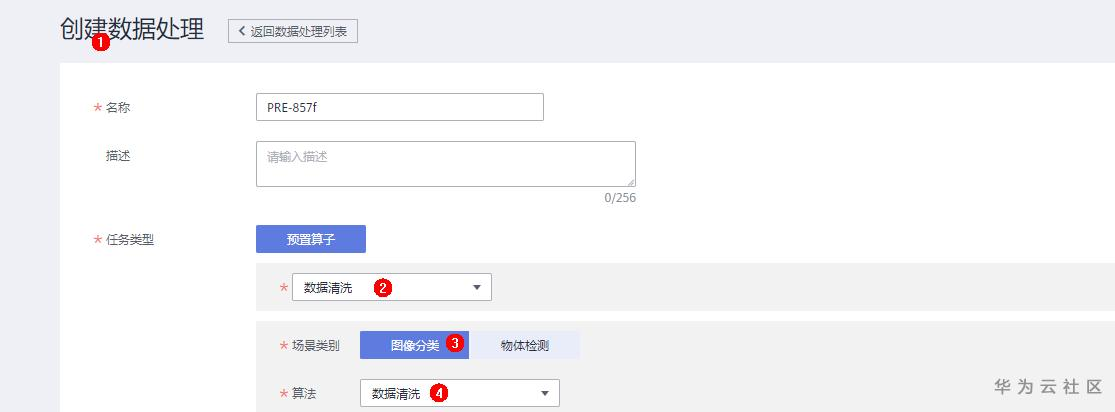Viewport: 1115px width, 412px height.
Task: Open the 数据清洗 task type dropdown
Action: pos(392,288)
